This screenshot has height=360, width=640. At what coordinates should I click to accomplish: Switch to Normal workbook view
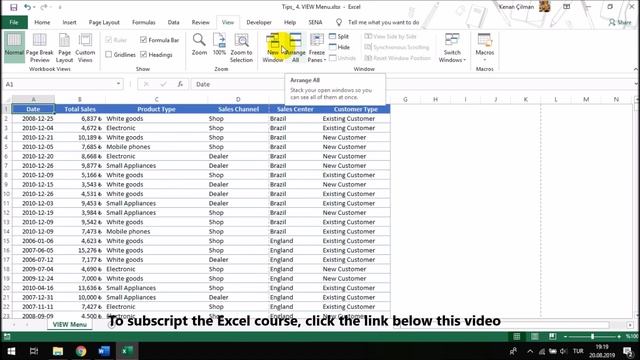tap(14, 47)
